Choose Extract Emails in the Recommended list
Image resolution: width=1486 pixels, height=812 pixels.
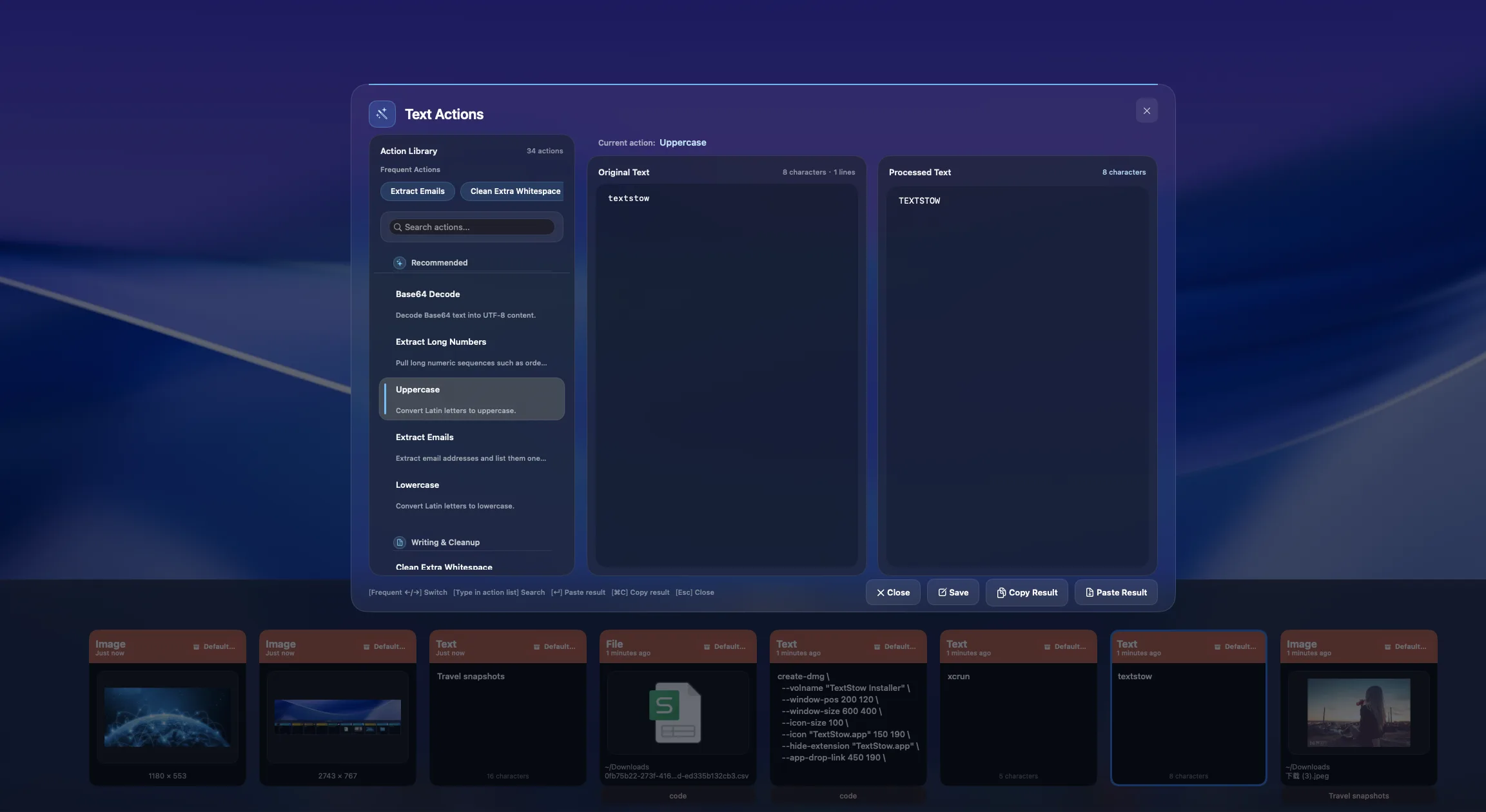coord(472,447)
